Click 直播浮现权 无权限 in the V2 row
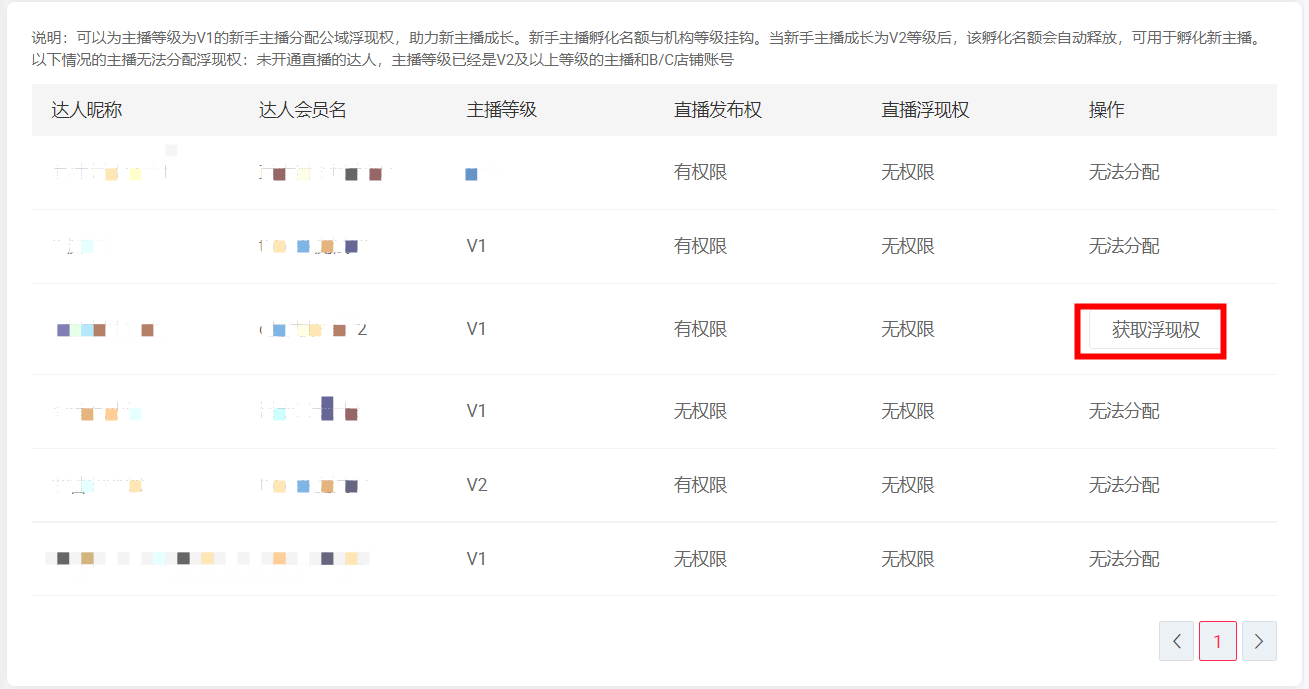The image size is (1309, 689). pyautogui.click(x=907, y=485)
